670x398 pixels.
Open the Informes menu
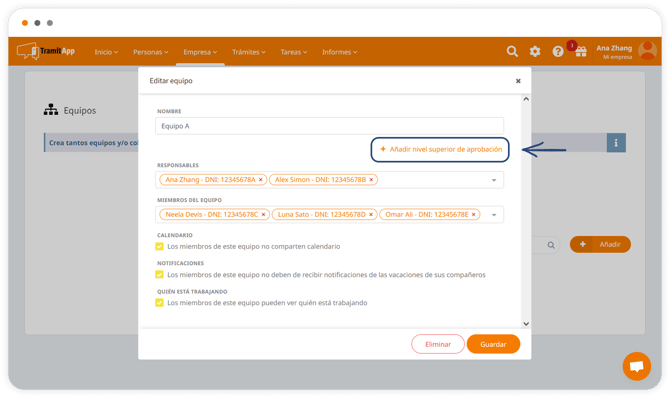tap(339, 52)
